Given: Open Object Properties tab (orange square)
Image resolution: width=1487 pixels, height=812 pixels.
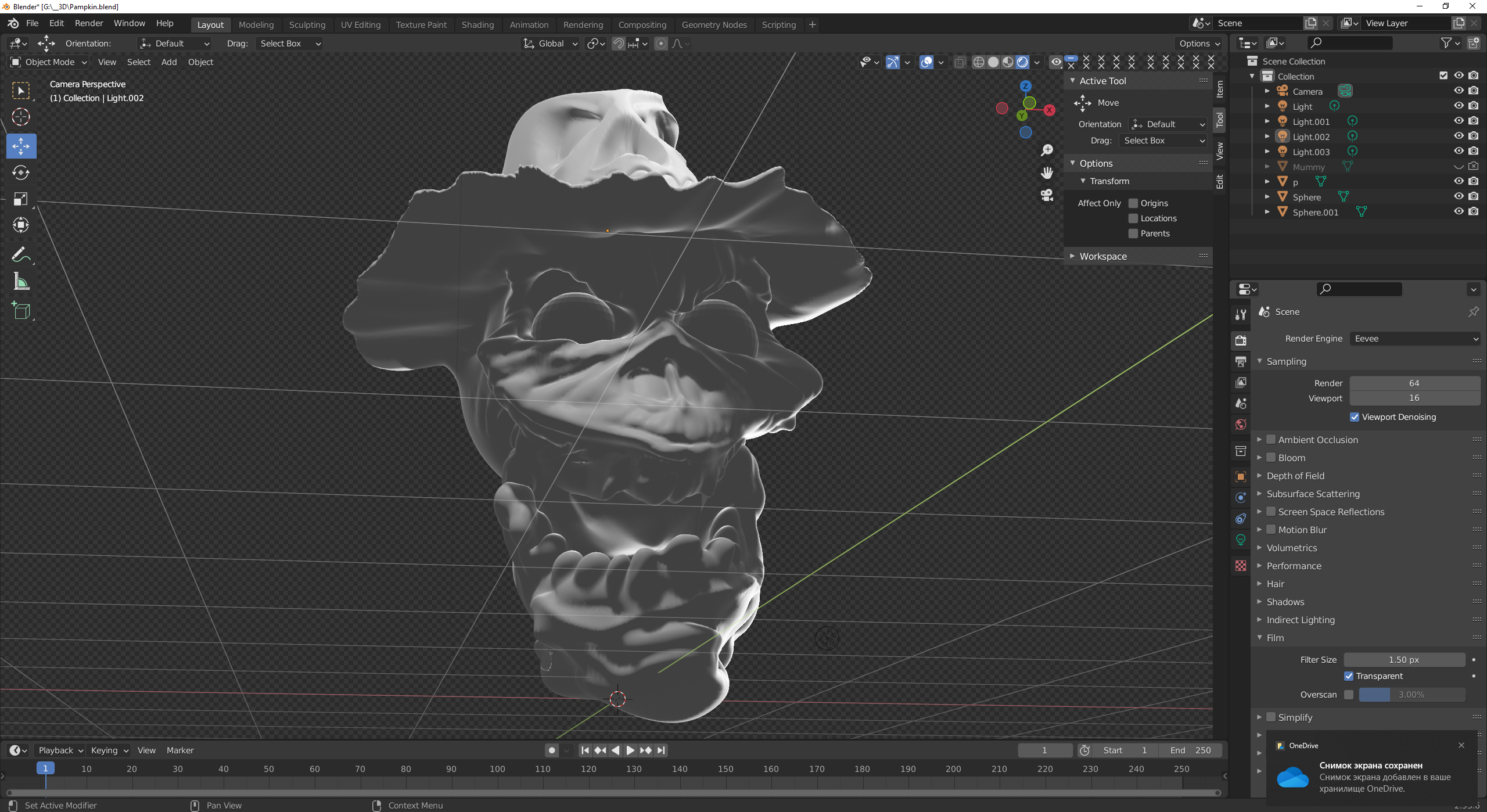Looking at the screenshot, I should click(x=1241, y=477).
